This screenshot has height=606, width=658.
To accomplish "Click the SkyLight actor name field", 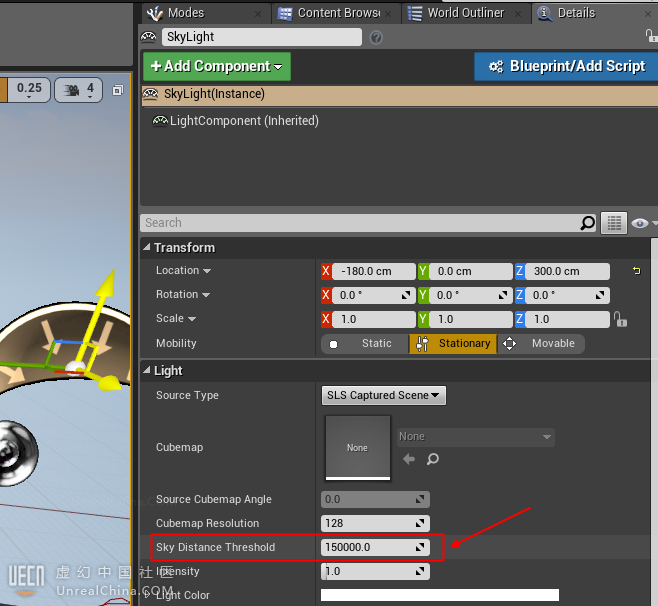I will (262, 37).
